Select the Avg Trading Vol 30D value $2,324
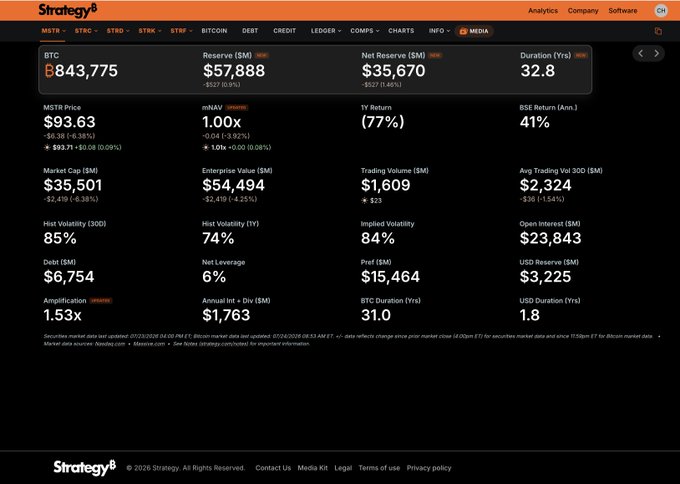 546,185
